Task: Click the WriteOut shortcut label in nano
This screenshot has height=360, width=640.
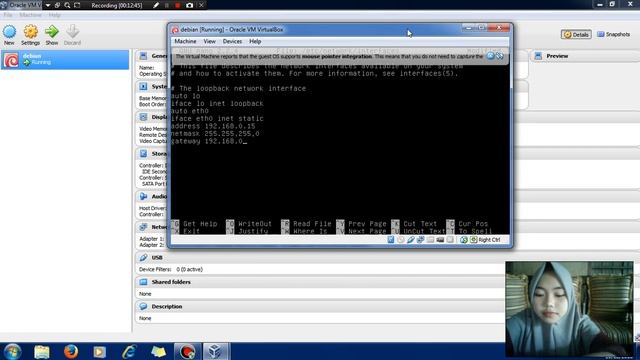Action: [x=255, y=224]
